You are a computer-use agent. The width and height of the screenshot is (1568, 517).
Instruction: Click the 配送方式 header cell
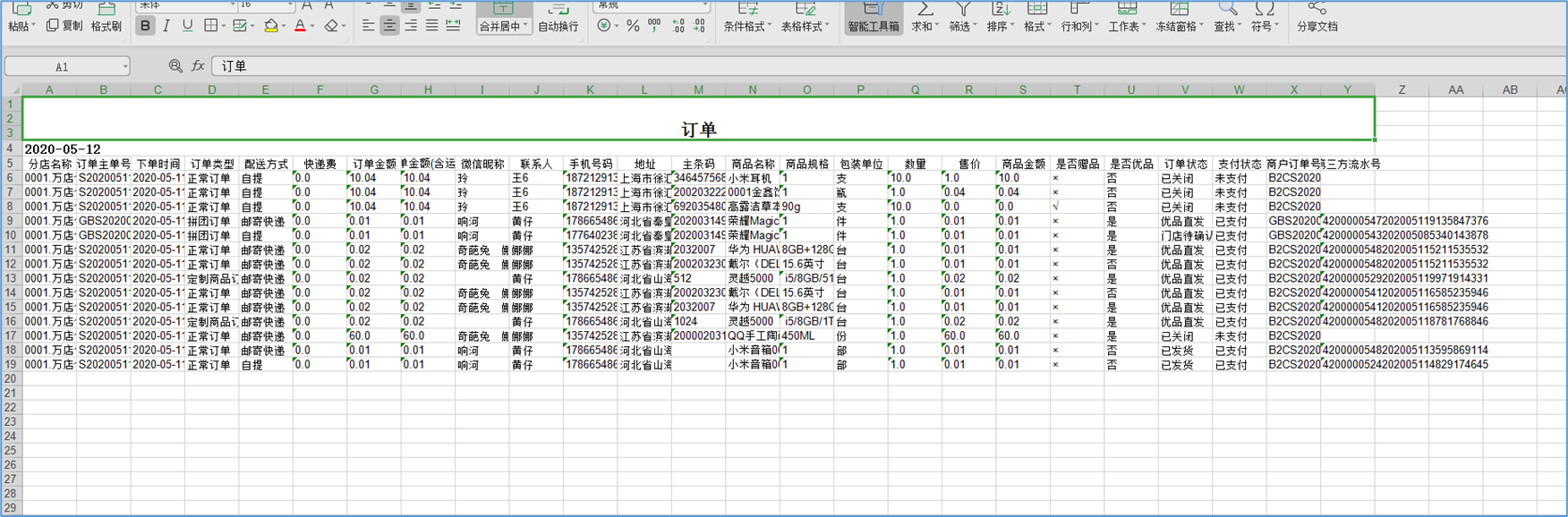(266, 164)
